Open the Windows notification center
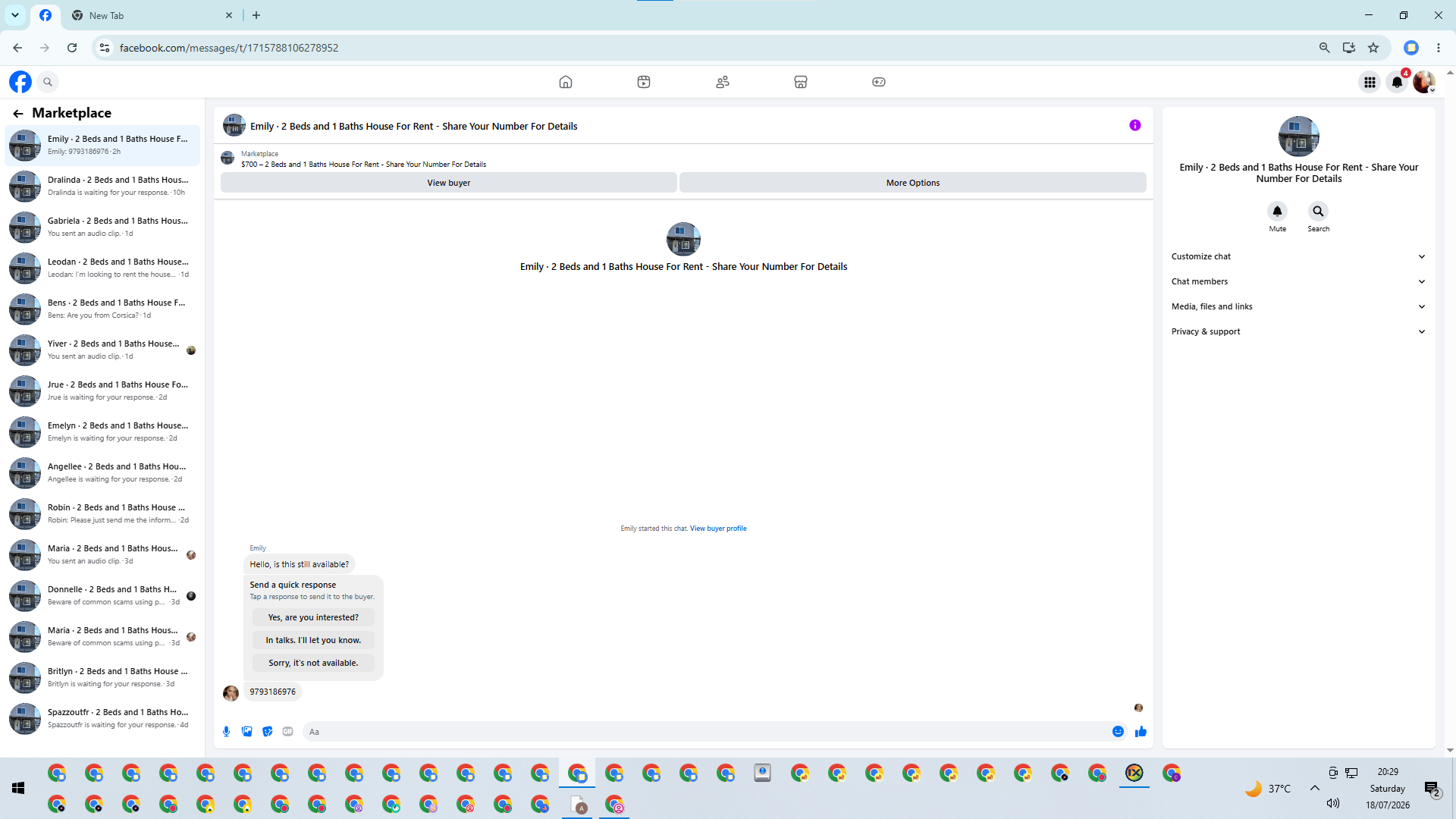 pos(1432,789)
